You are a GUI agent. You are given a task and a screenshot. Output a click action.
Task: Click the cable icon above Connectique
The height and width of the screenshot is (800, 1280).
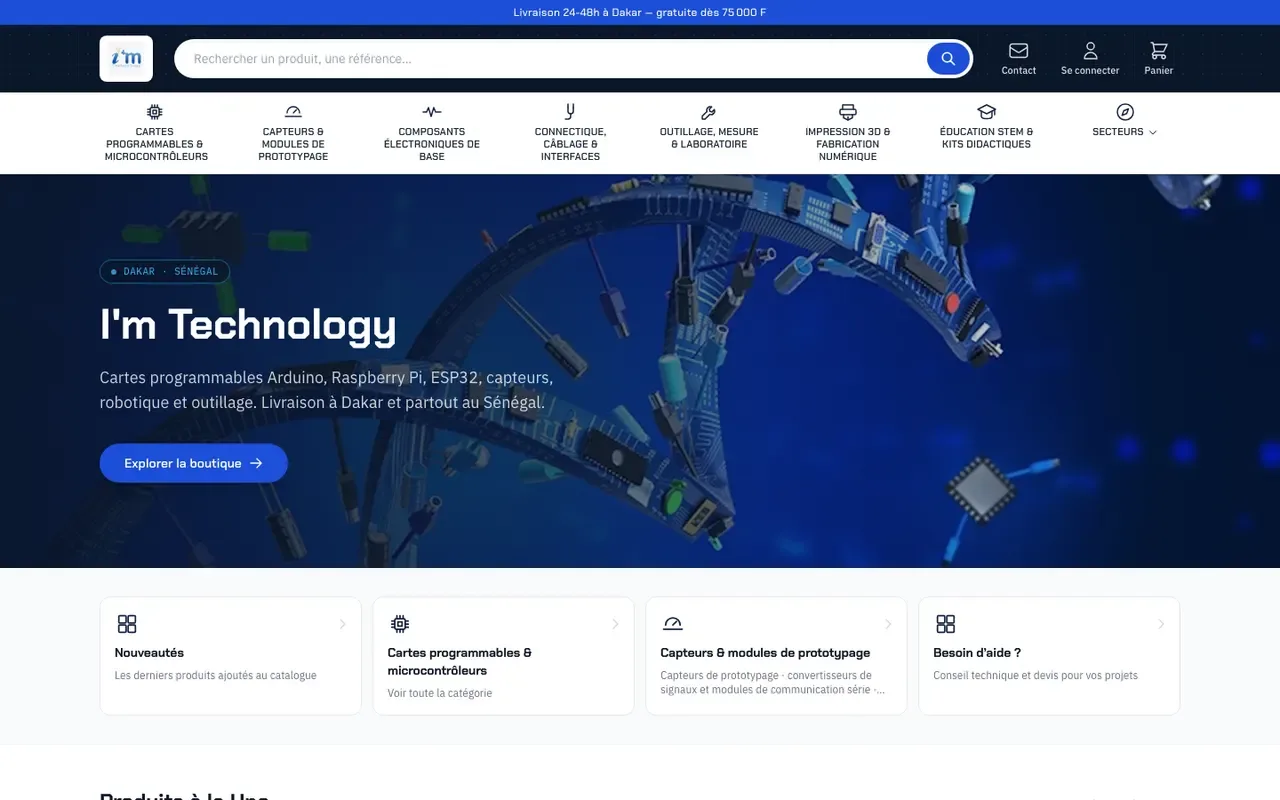pos(570,112)
